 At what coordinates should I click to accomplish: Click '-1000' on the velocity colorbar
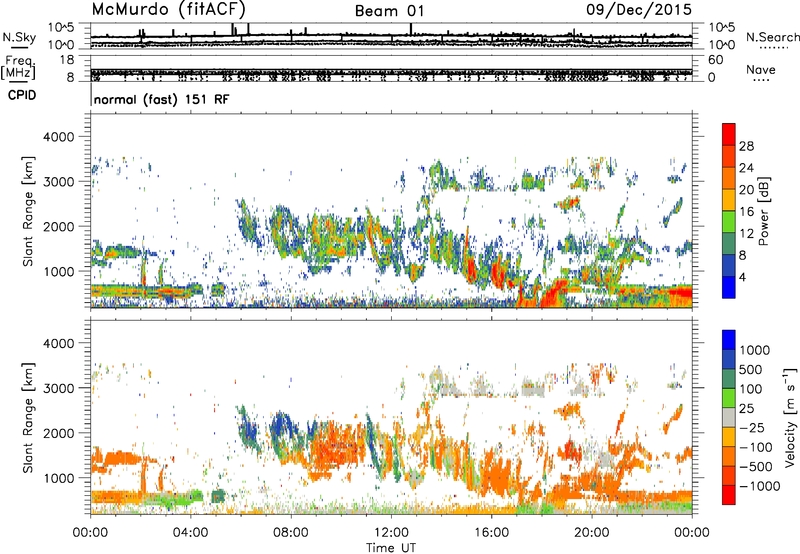(759, 486)
